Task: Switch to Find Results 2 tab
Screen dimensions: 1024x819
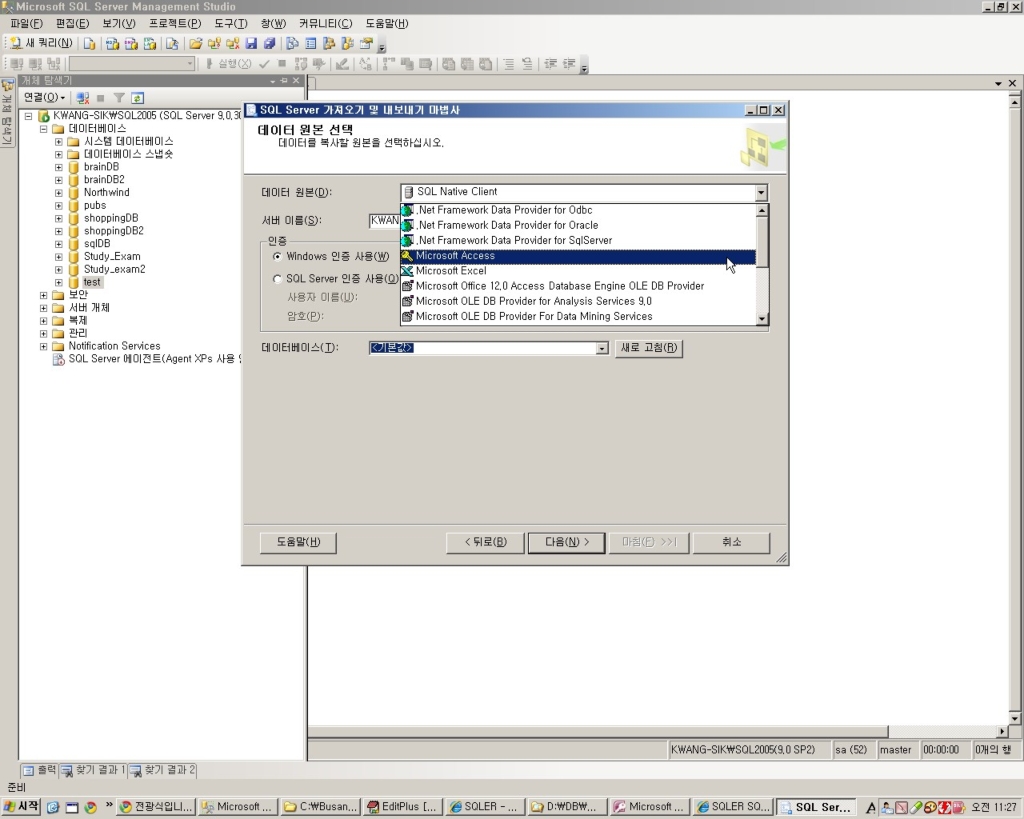Action: 163,771
